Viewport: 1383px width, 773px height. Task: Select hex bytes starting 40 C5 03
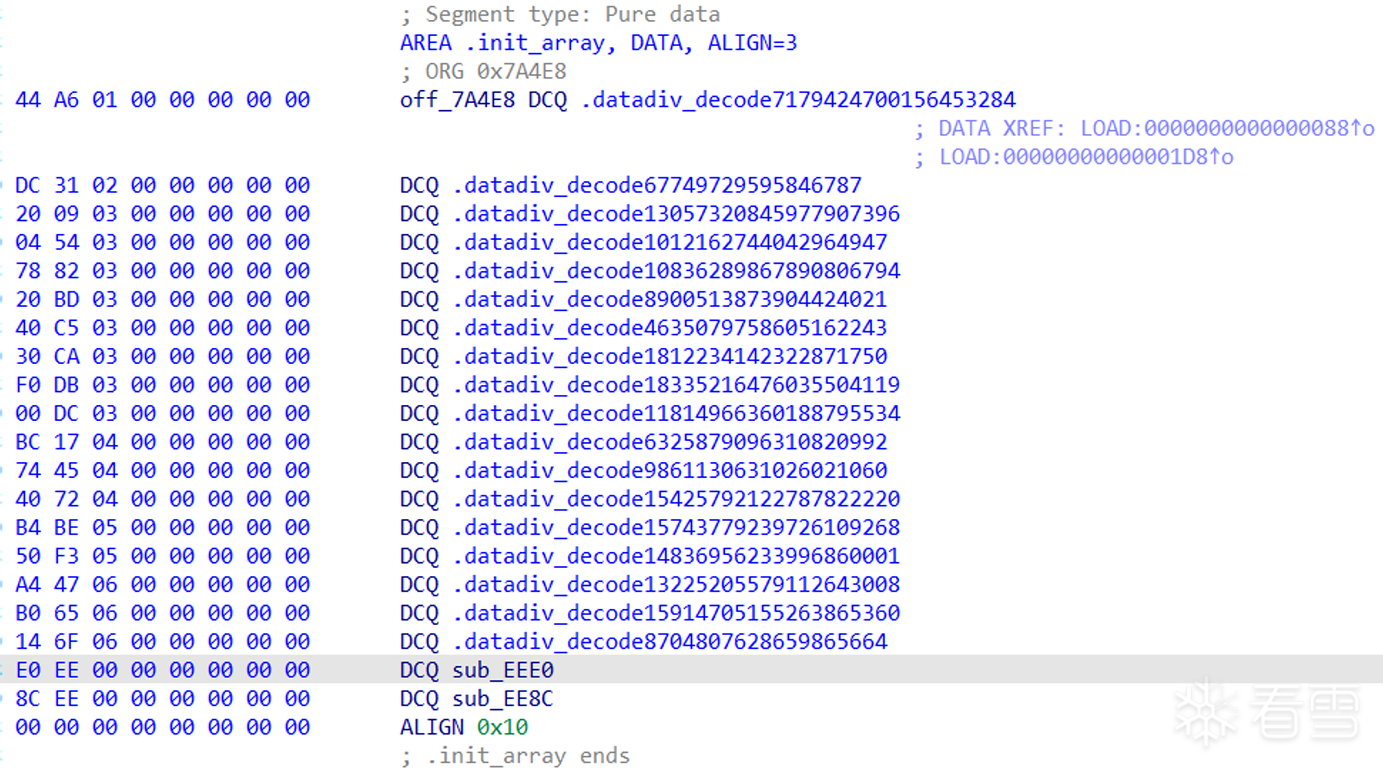pos(163,328)
